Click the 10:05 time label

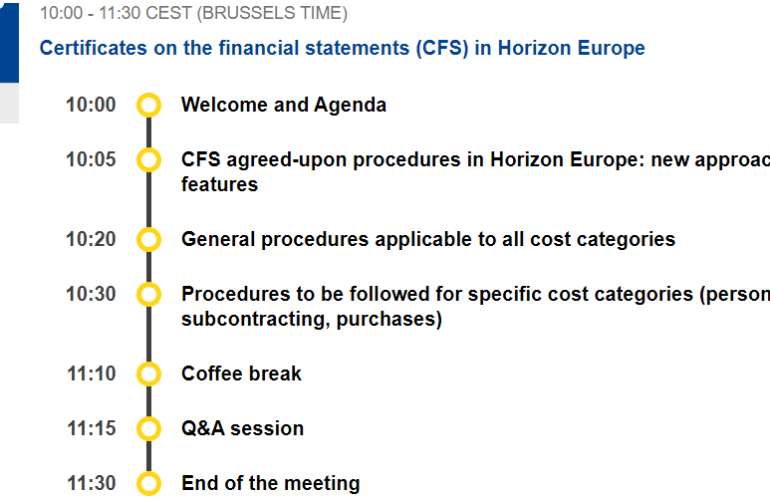(91, 160)
